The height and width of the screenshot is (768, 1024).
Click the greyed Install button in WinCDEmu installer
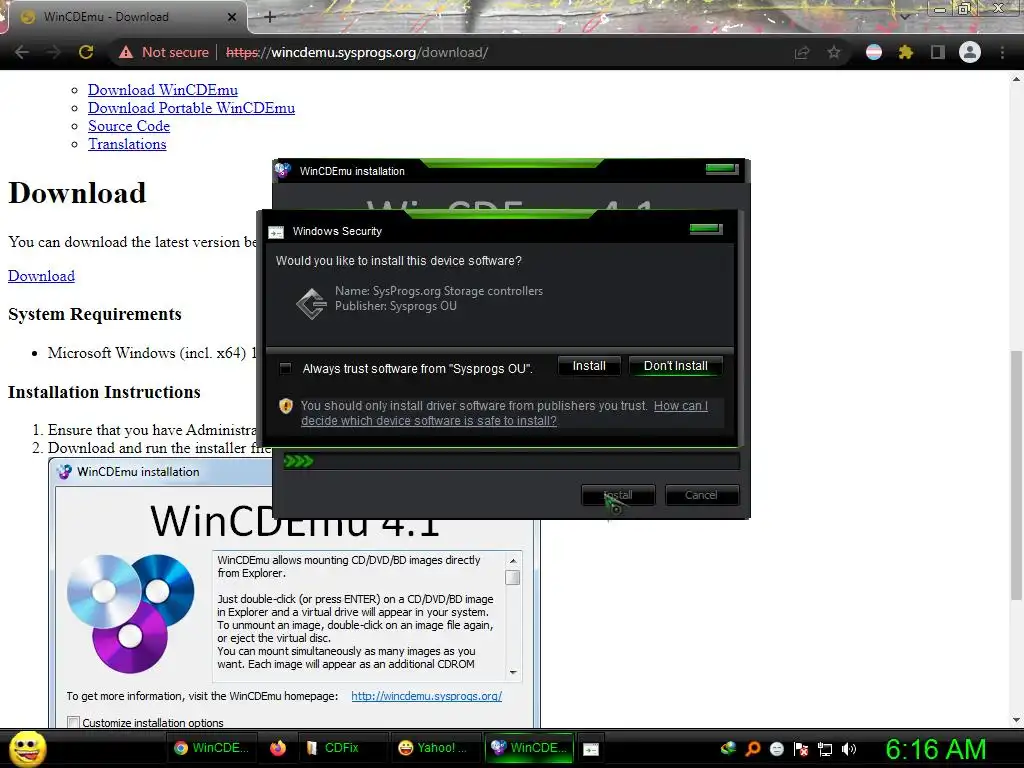618,495
